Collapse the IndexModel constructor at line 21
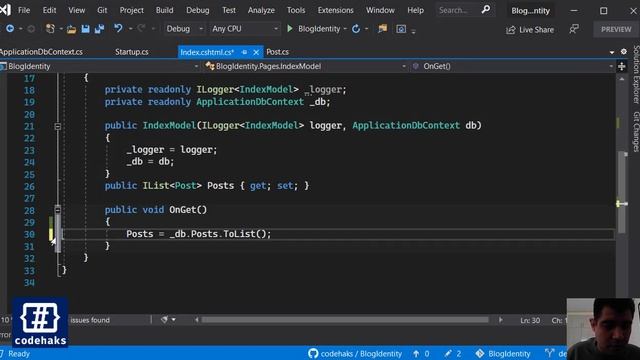 58,127
